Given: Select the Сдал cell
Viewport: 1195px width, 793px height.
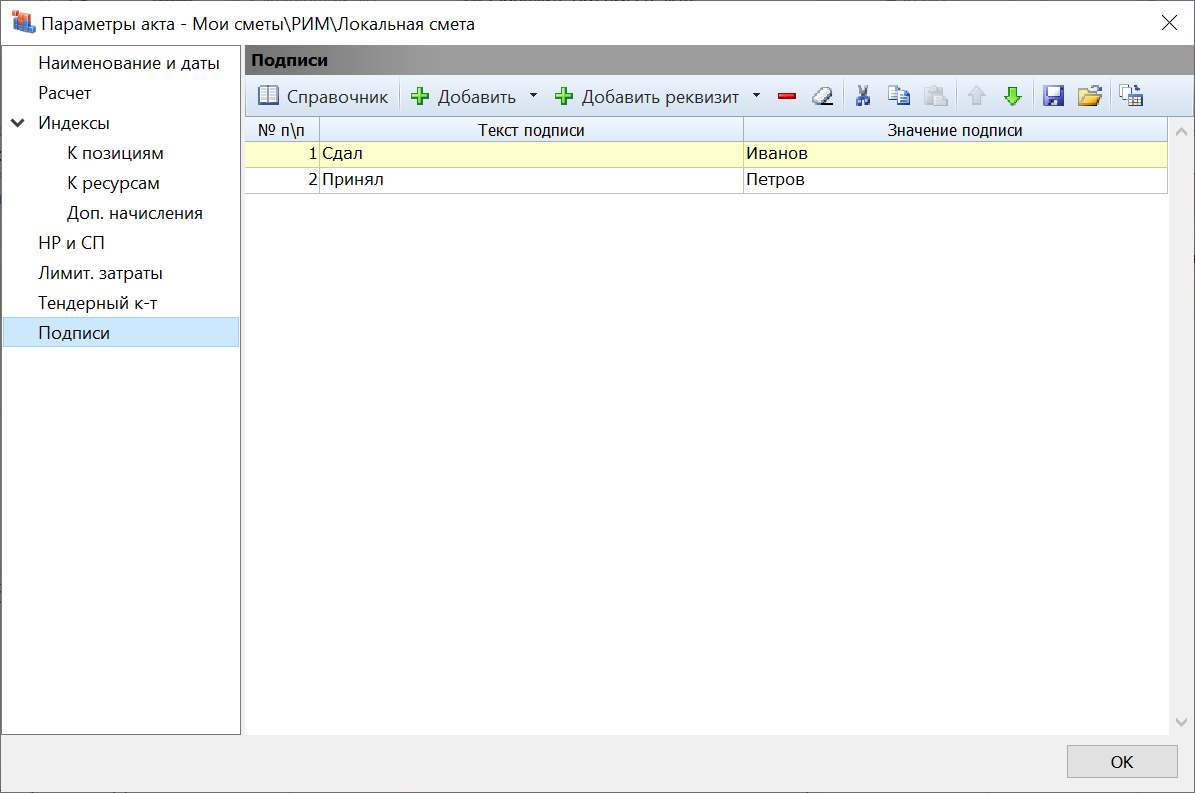Looking at the screenshot, I should click(x=531, y=154).
